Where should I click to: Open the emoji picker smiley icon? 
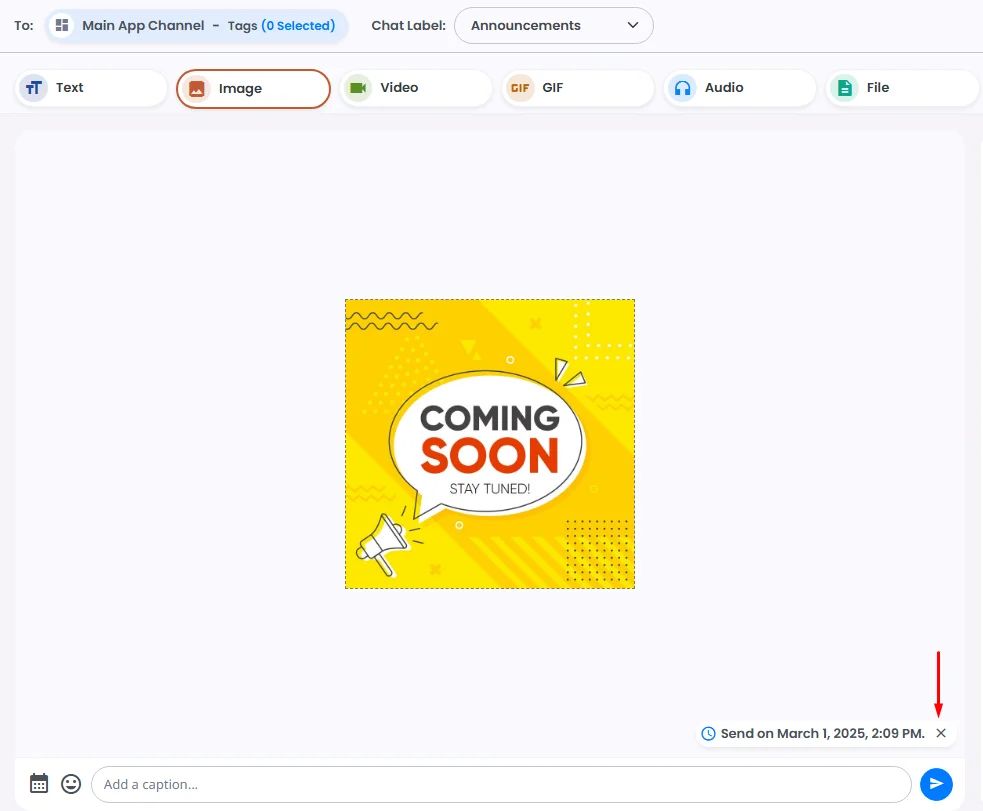(x=71, y=783)
